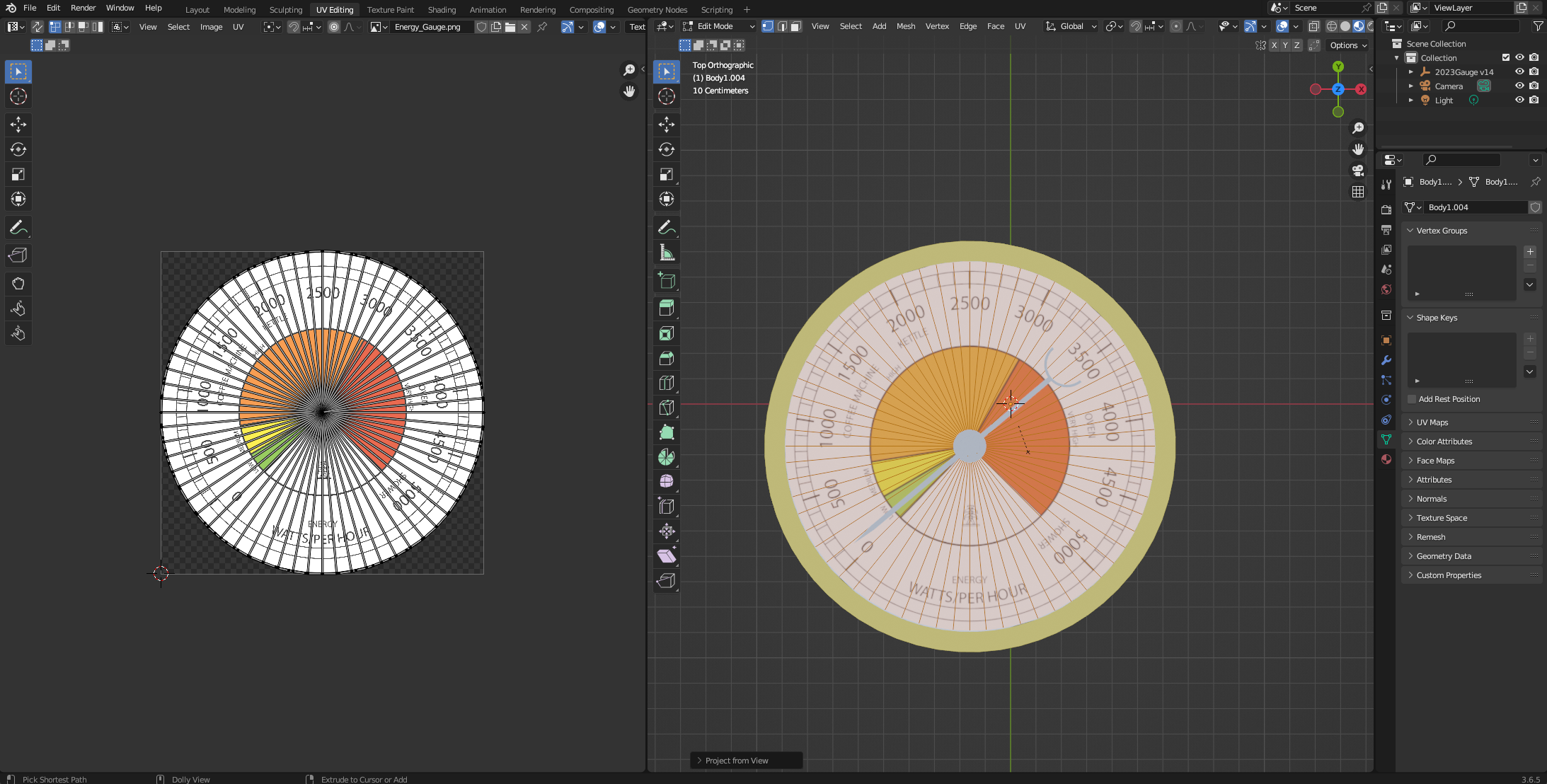1547x784 pixels.
Task: Select the Spin tool
Action: tap(666, 457)
